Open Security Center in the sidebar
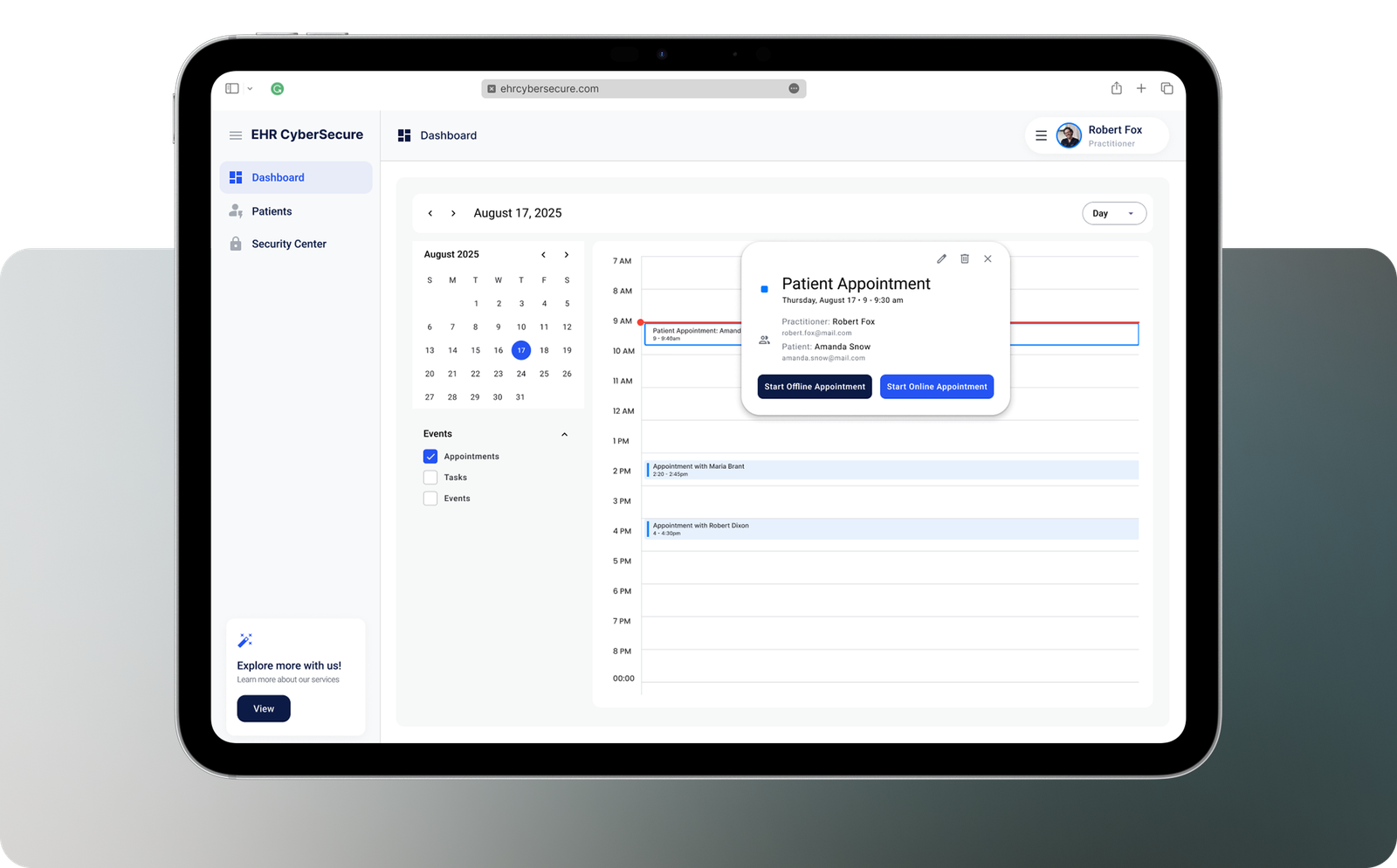This screenshot has width=1397, height=868. (x=288, y=244)
